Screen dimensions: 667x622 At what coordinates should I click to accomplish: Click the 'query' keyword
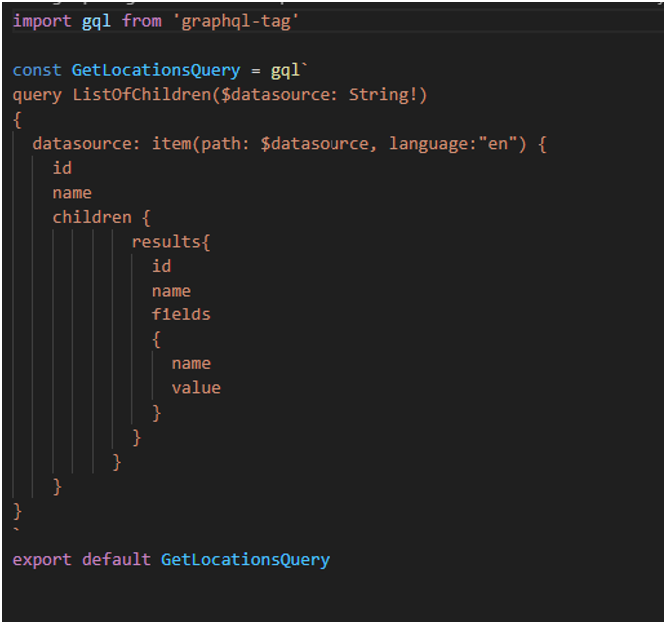[37, 95]
